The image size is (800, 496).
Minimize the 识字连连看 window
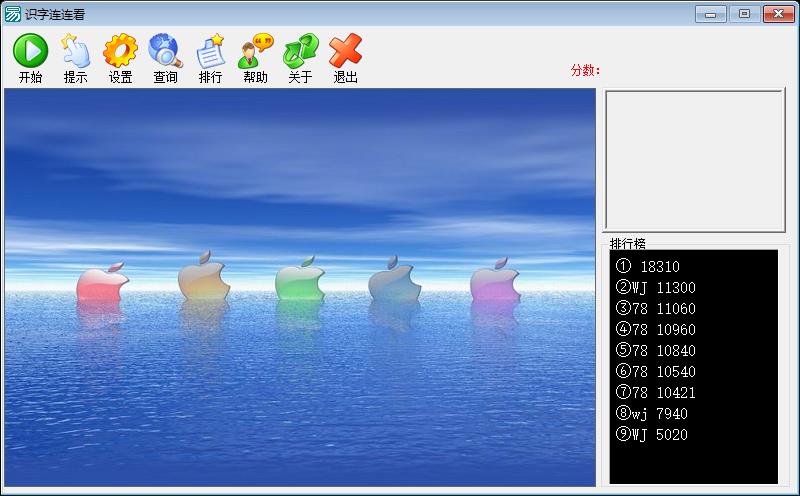(711, 14)
